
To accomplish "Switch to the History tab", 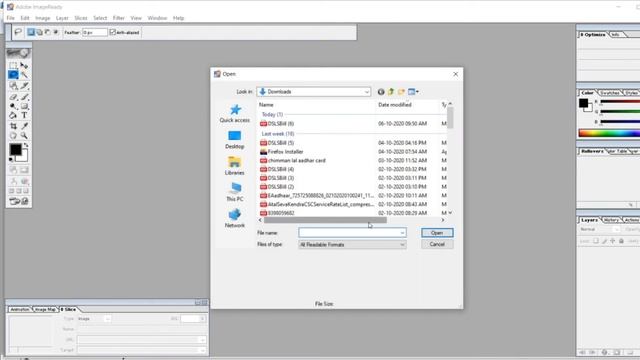I will [x=611, y=220].
